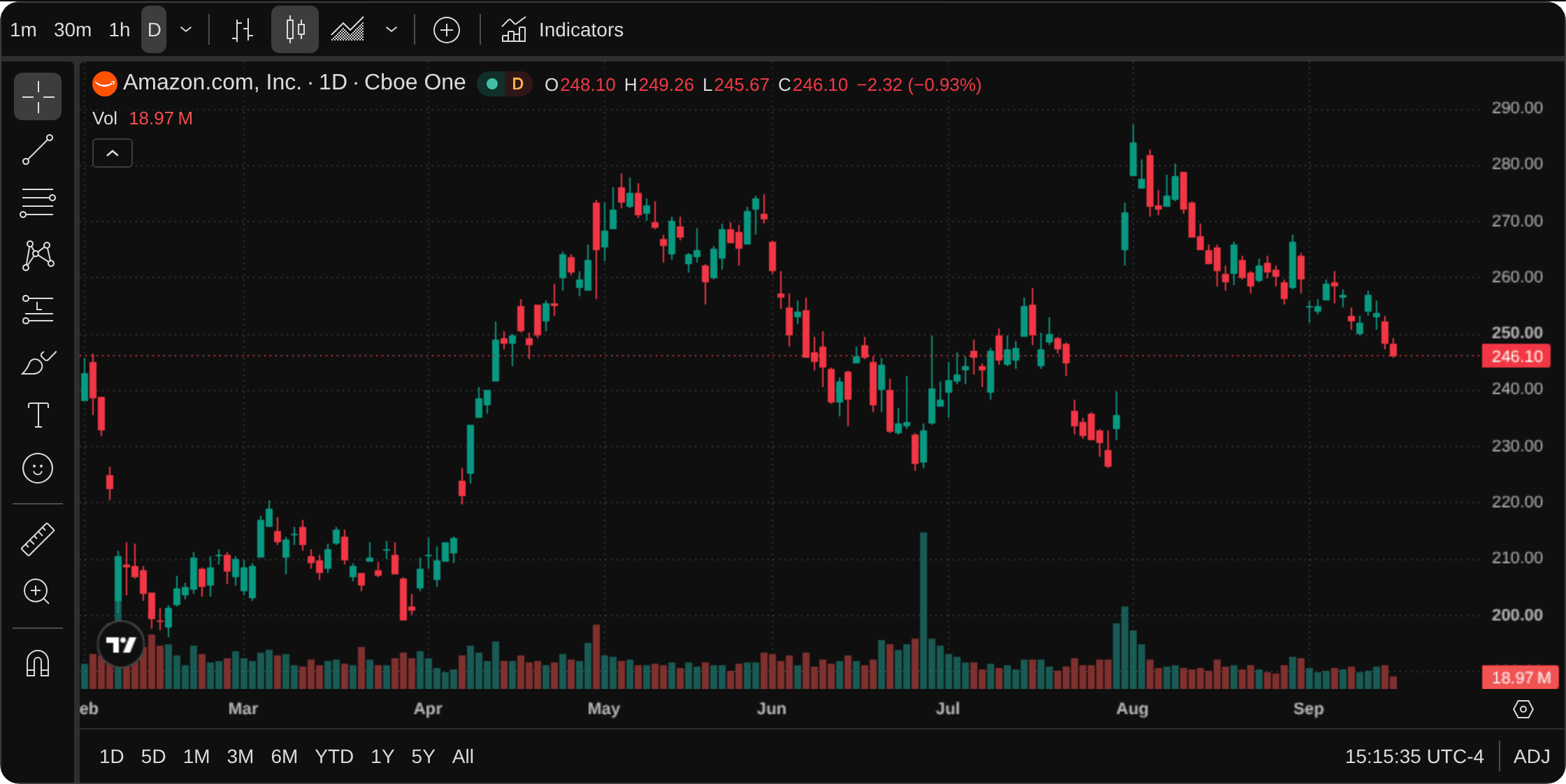Select the Text annotation tool
The height and width of the screenshot is (784, 1566).
pyautogui.click(x=38, y=415)
